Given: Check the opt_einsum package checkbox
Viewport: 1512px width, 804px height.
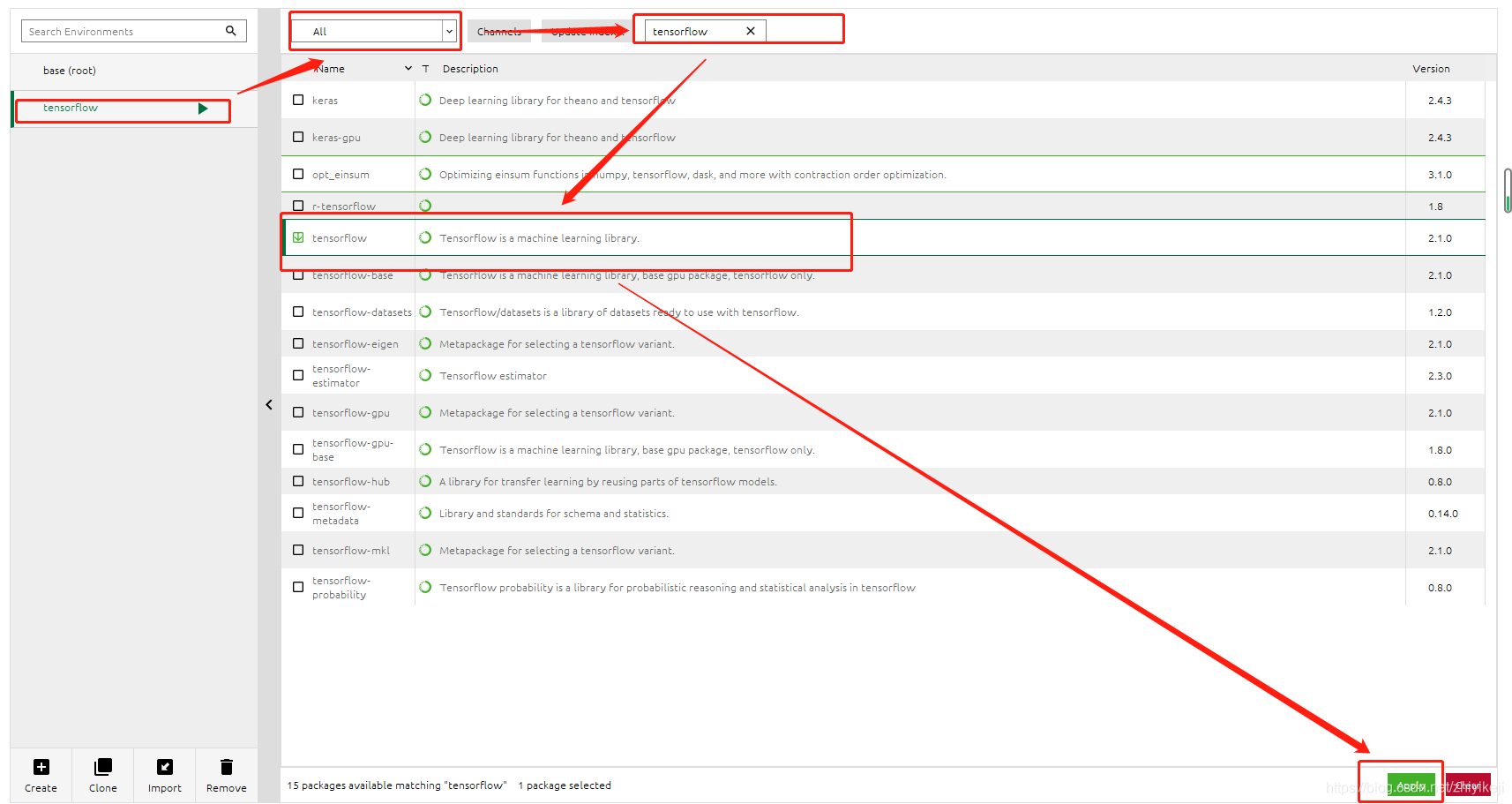Looking at the screenshot, I should coord(298,174).
